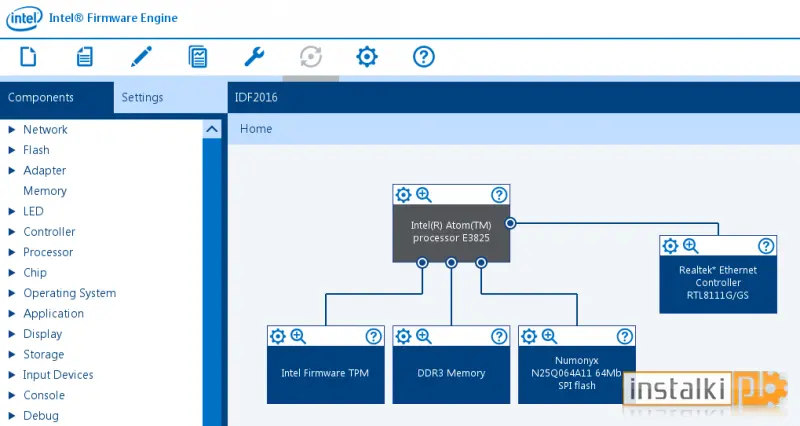
Task: Click the wrench build toolbar icon
Action: coord(254,57)
